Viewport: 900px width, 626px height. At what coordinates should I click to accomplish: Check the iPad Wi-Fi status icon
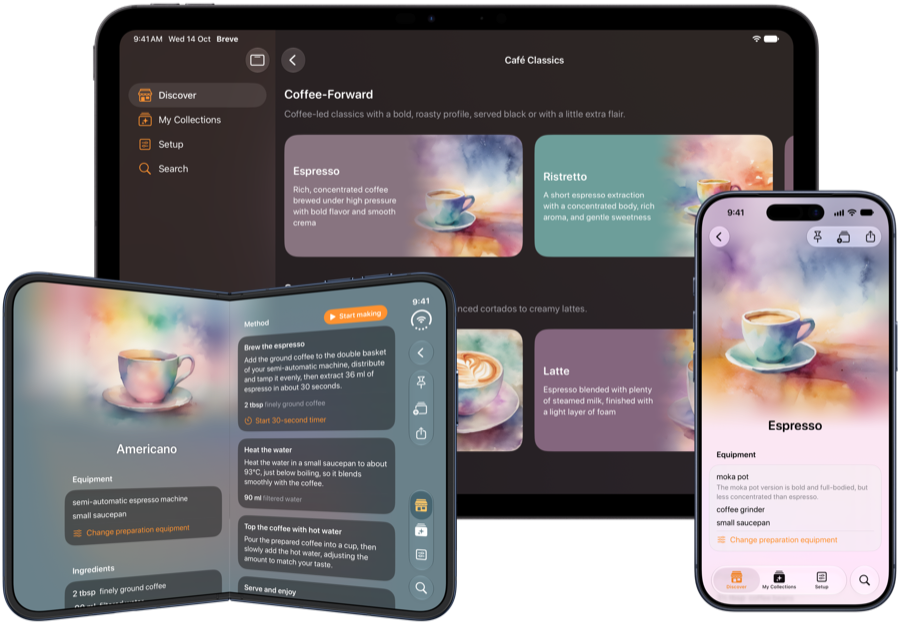click(x=757, y=38)
